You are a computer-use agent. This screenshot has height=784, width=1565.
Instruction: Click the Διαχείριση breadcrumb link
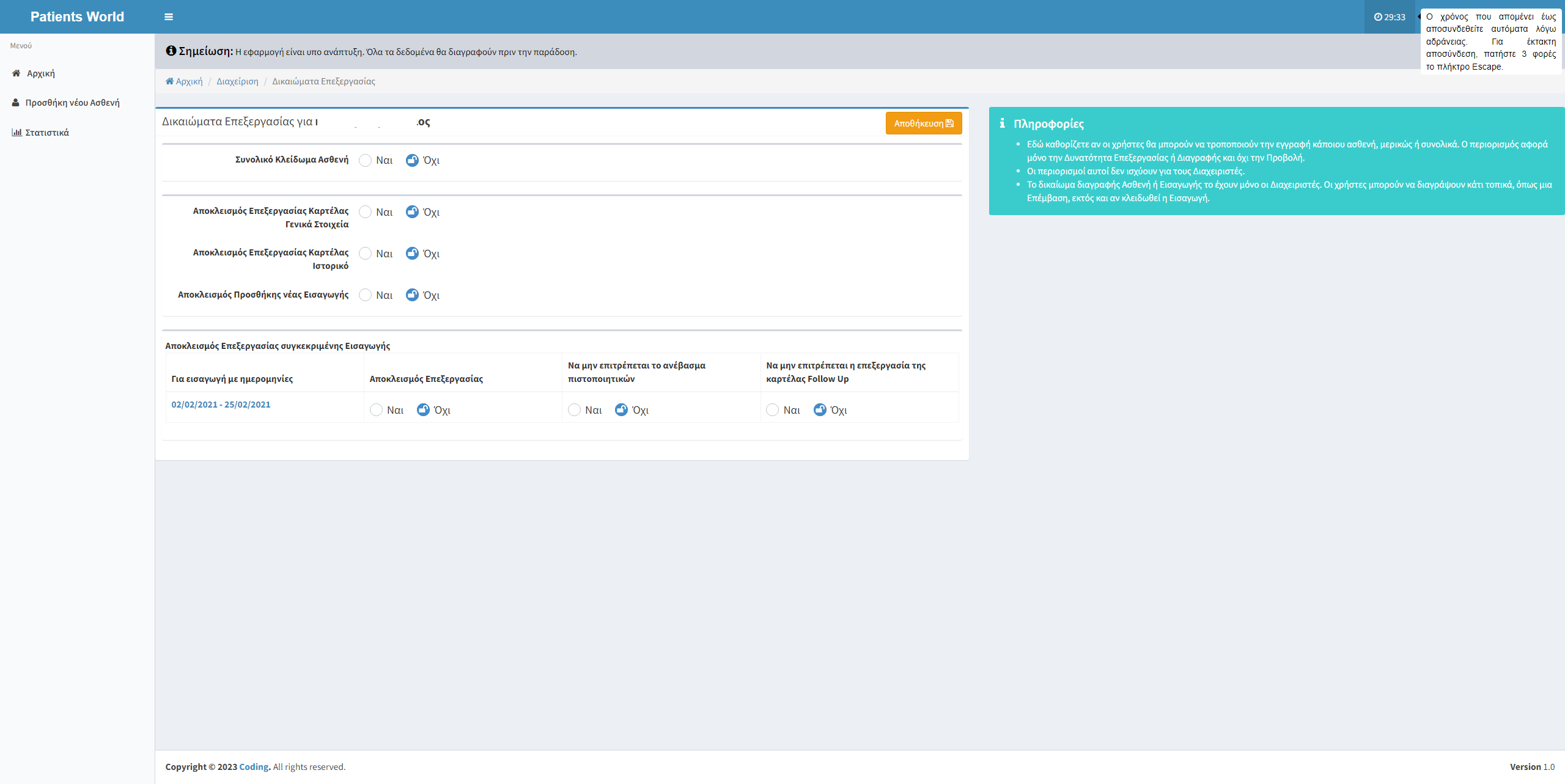(237, 81)
